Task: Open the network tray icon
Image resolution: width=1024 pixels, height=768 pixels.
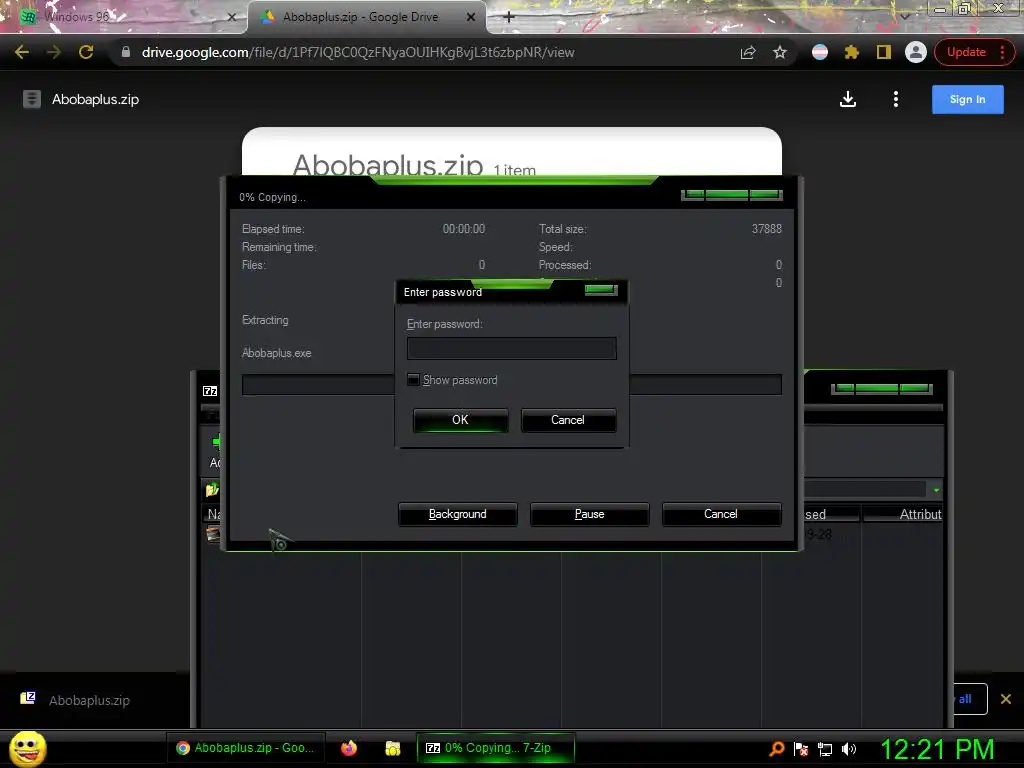Action: coord(825,749)
